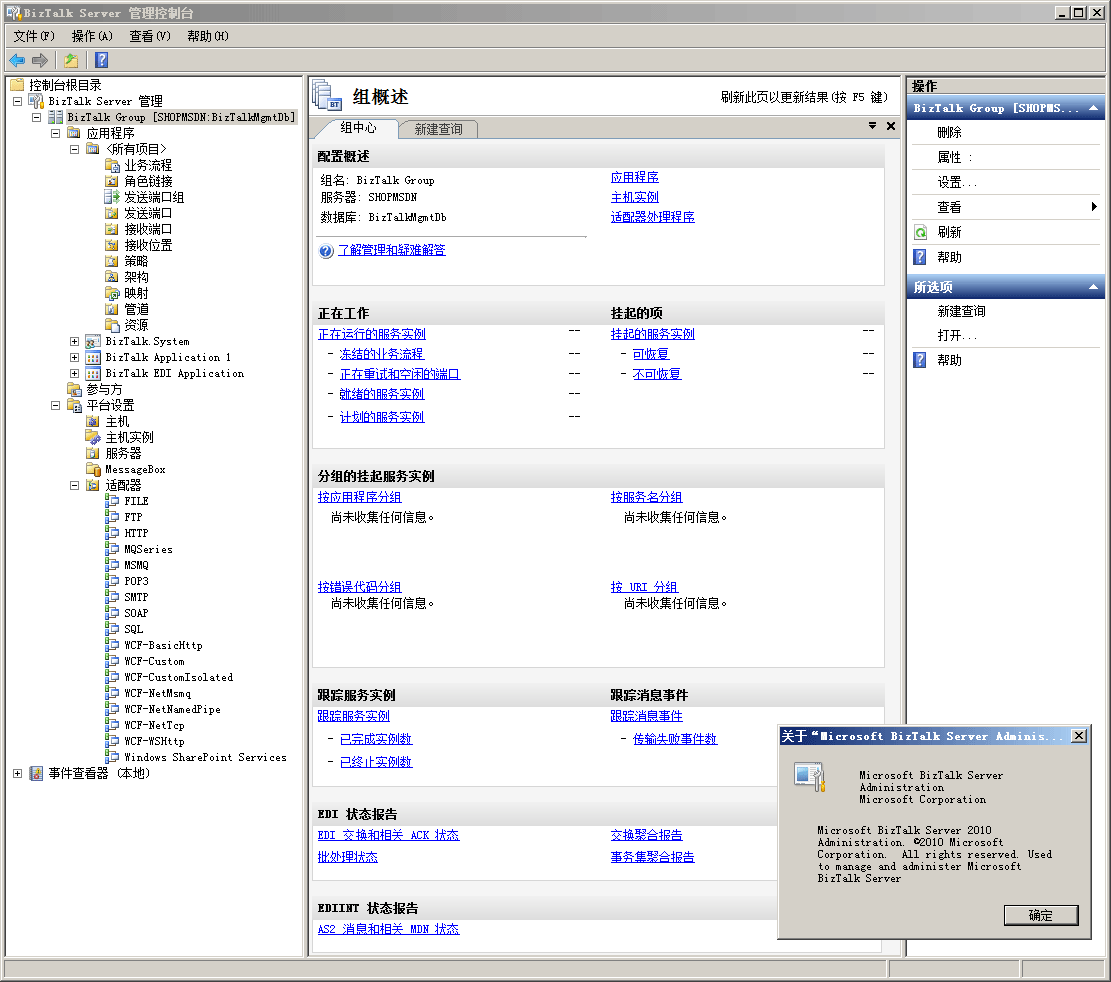Collapse the 平台设置 tree node
This screenshot has width=1111, height=982.
point(55,405)
